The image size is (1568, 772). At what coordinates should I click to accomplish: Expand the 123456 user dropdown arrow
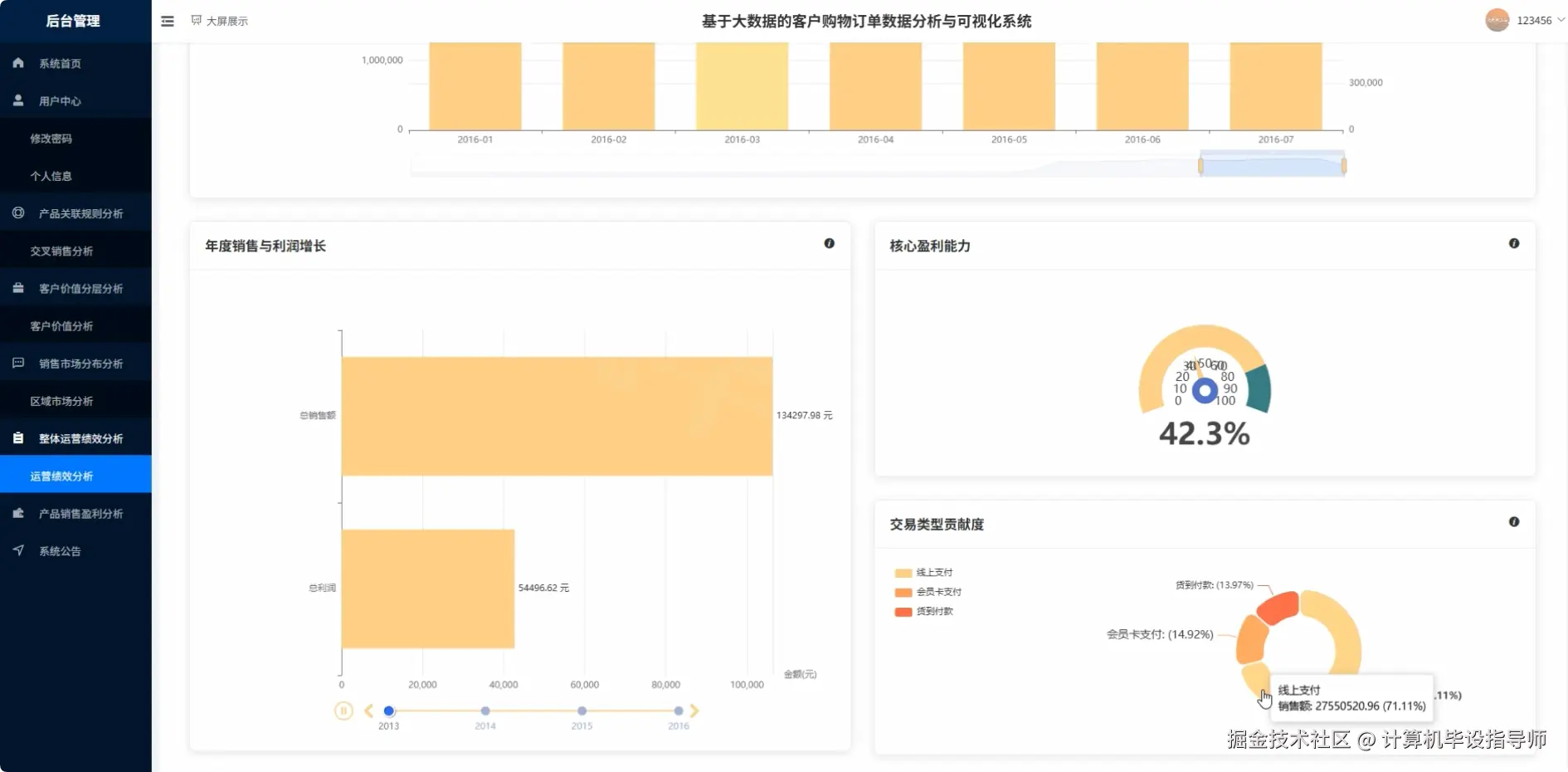point(1561,20)
